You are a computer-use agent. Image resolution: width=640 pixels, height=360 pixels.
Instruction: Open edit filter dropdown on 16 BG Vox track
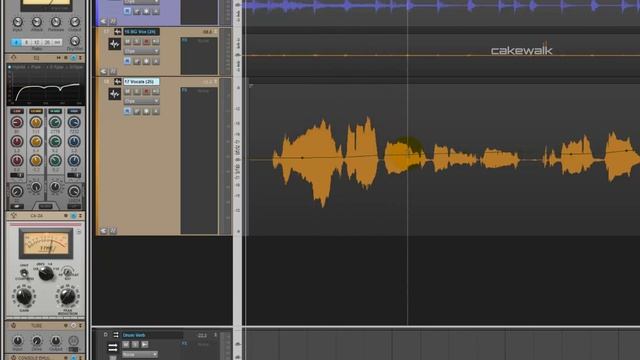[x=141, y=51]
